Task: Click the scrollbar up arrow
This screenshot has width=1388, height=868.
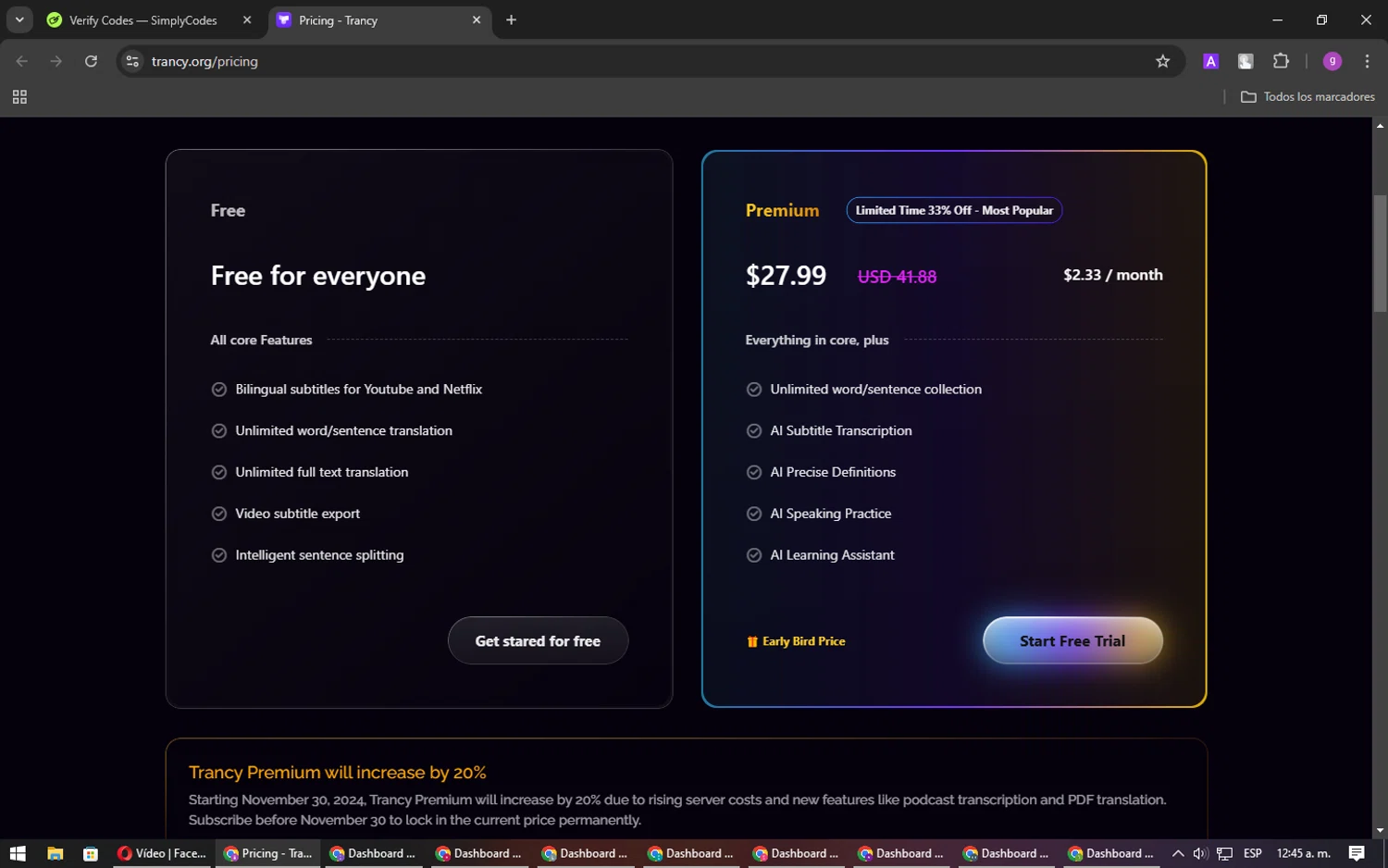Action: (x=1380, y=125)
